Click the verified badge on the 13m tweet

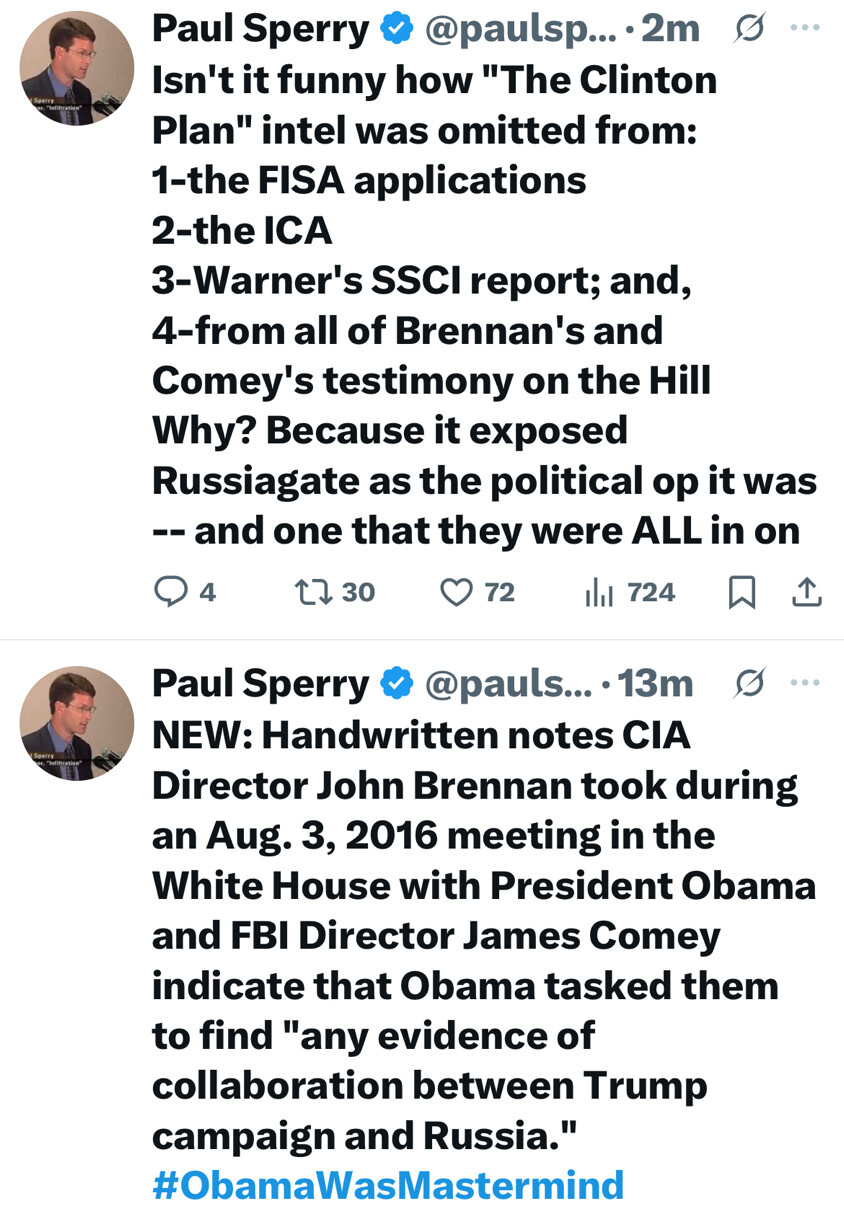[x=399, y=684]
